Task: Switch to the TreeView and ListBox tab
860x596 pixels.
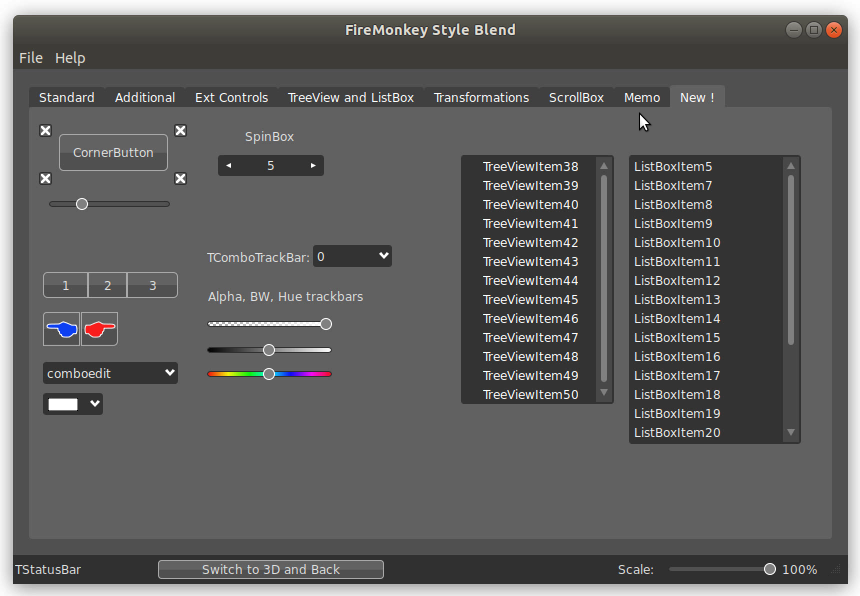Action: pyautogui.click(x=351, y=98)
